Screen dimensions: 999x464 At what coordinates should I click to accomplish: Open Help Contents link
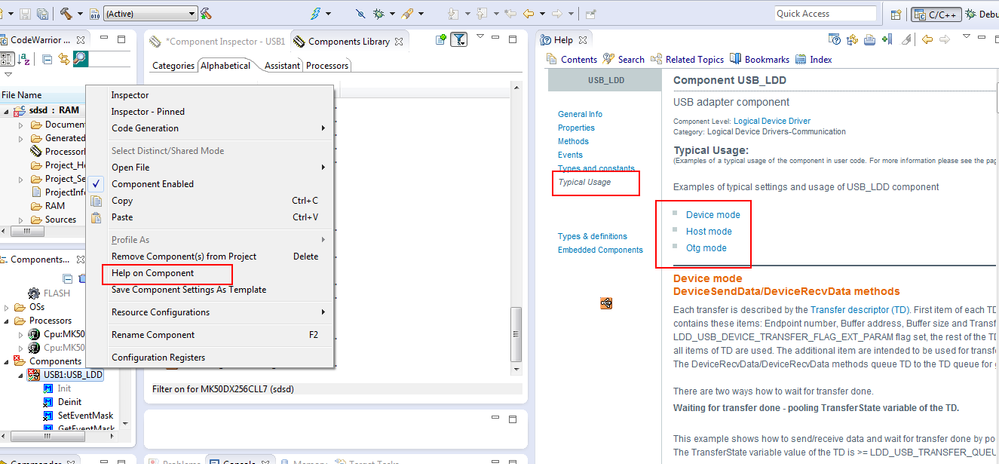coord(572,59)
